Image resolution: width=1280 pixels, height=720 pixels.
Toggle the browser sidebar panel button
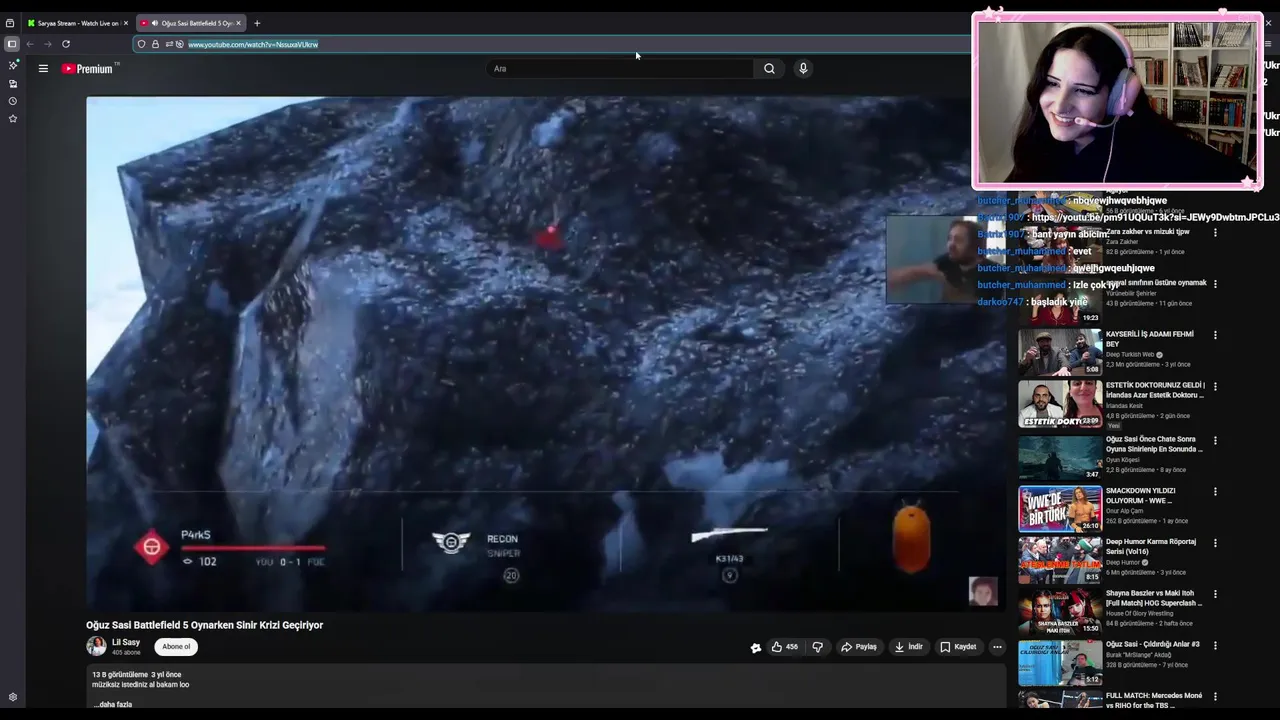[x=12, y=44]
